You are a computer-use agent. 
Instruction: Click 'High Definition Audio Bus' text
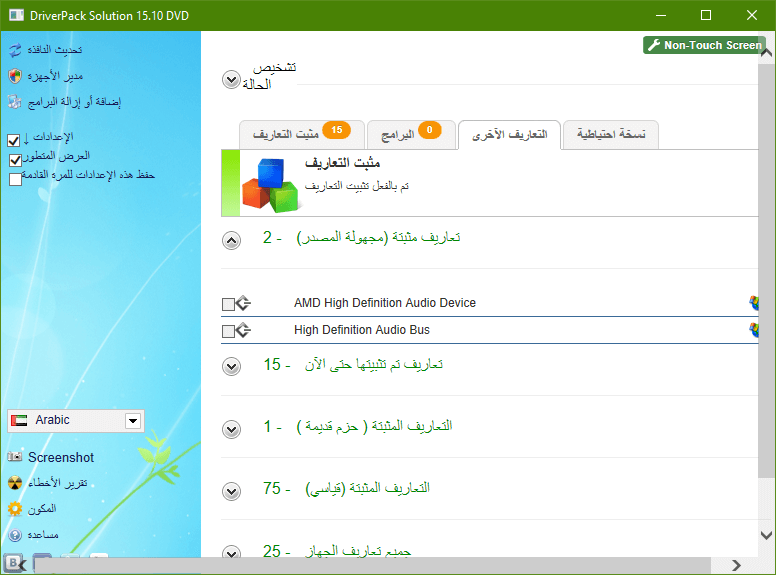point(362,330)
